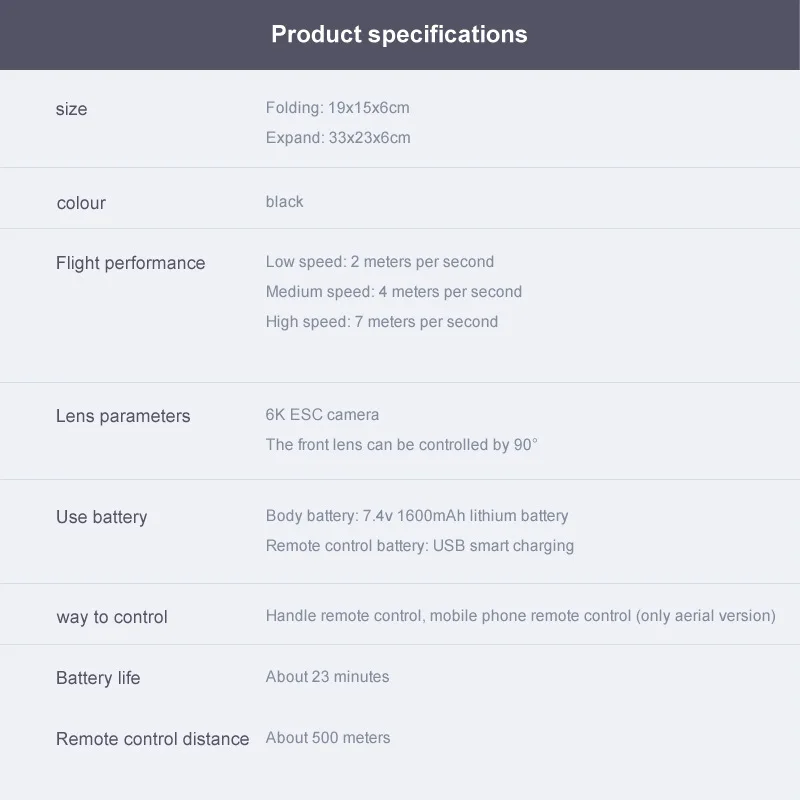Viewport: 800px width, 800px height.
Task: Click the 'Flight performance' label
Action: [130, 263]
